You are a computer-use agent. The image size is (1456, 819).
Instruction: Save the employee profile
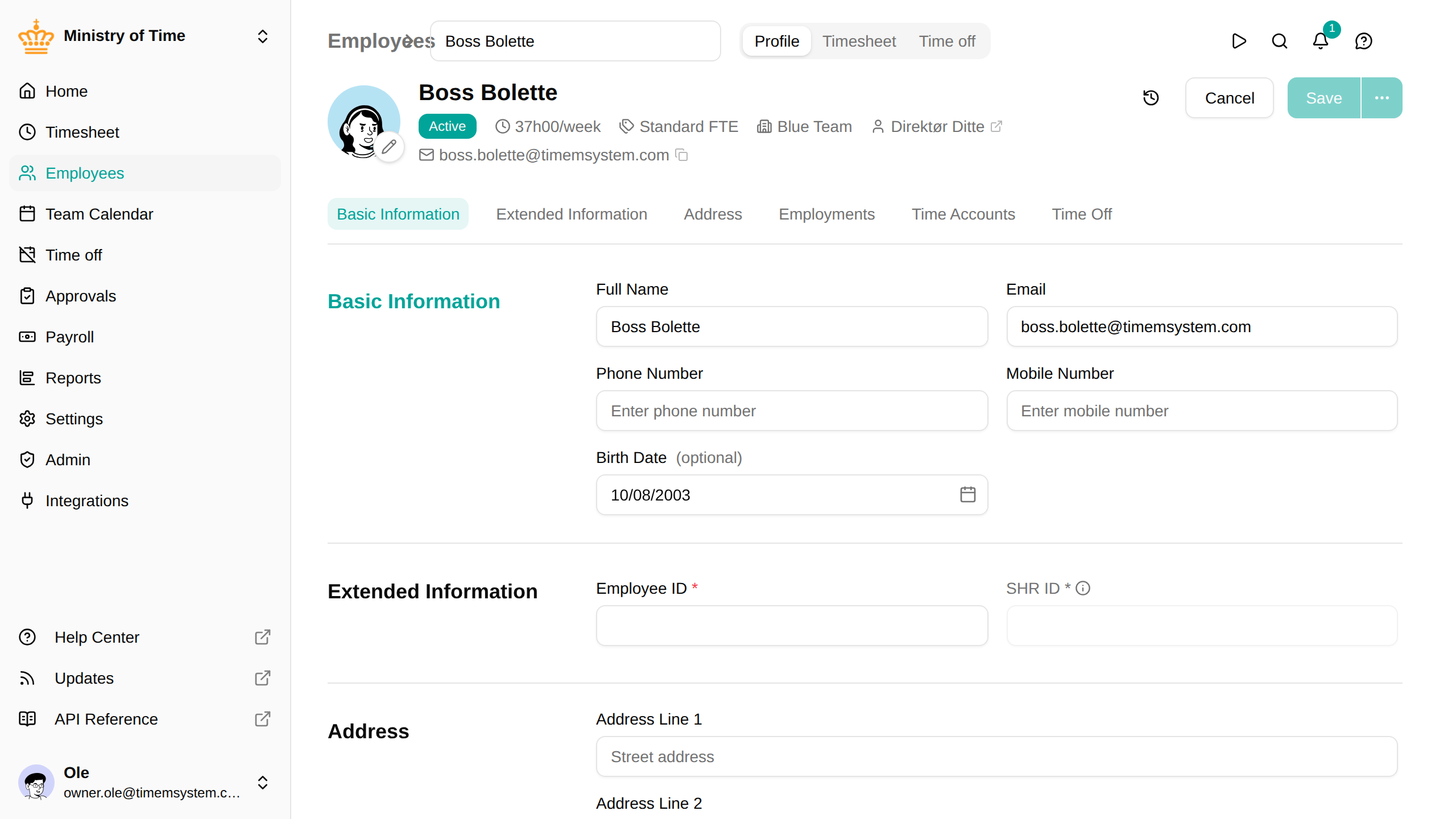pyautogui.click(x=1324, y=98)
